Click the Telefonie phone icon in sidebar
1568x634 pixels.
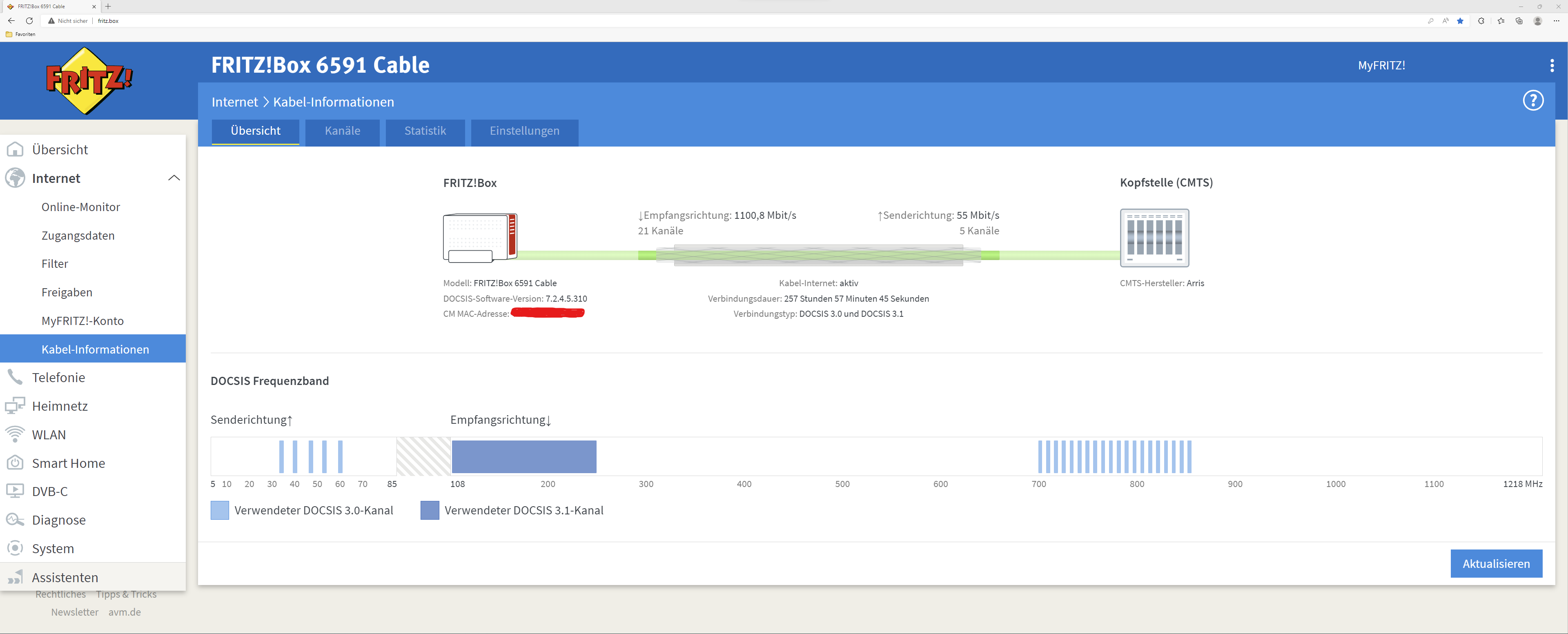pos(15,377)
